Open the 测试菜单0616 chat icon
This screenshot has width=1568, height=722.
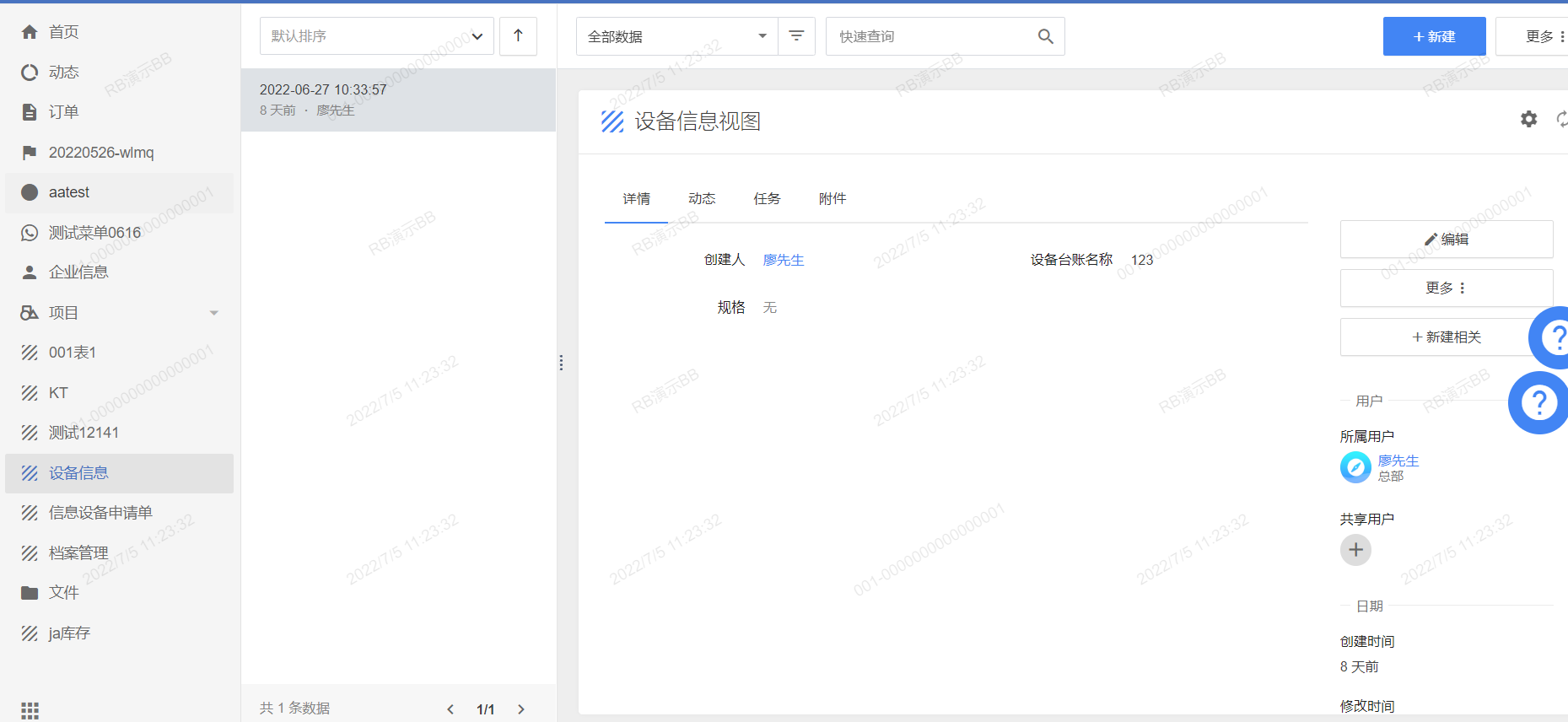(30, 233)
